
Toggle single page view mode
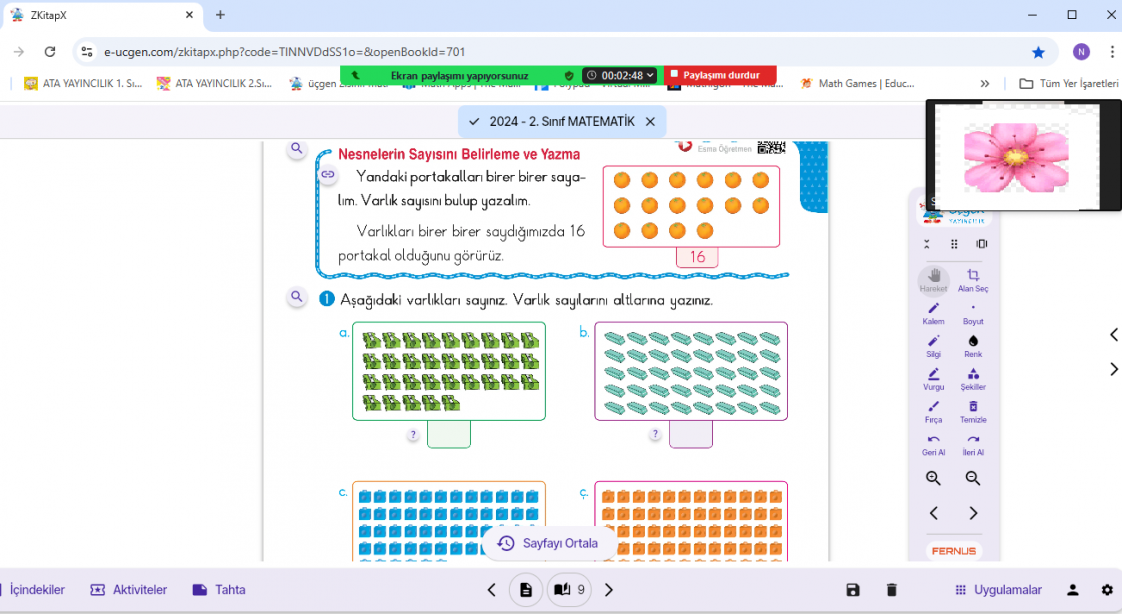tap(526, 590)
